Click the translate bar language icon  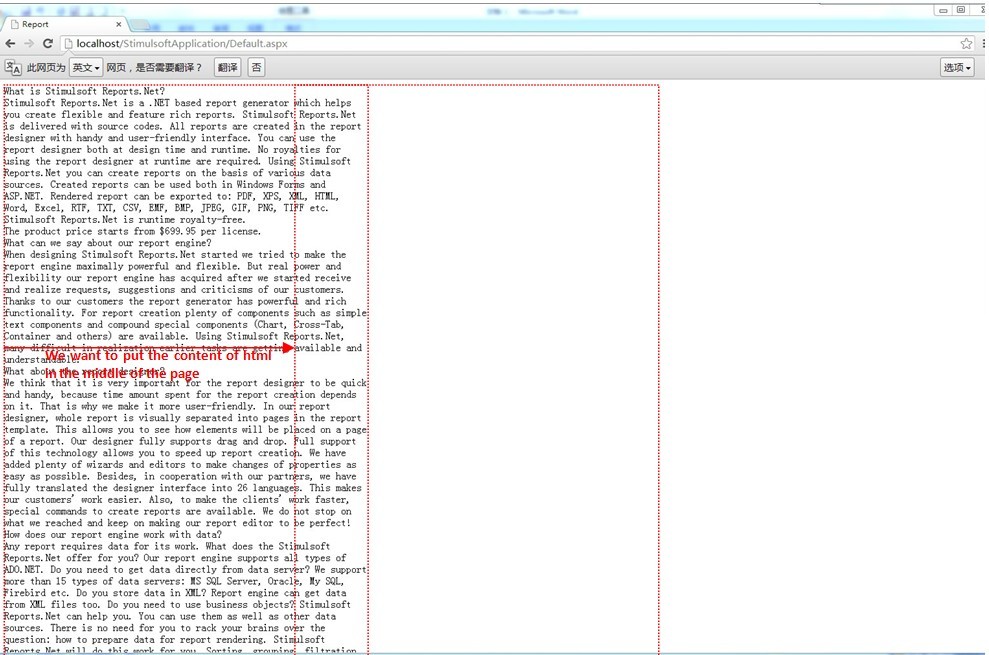(x=13, y=68)
